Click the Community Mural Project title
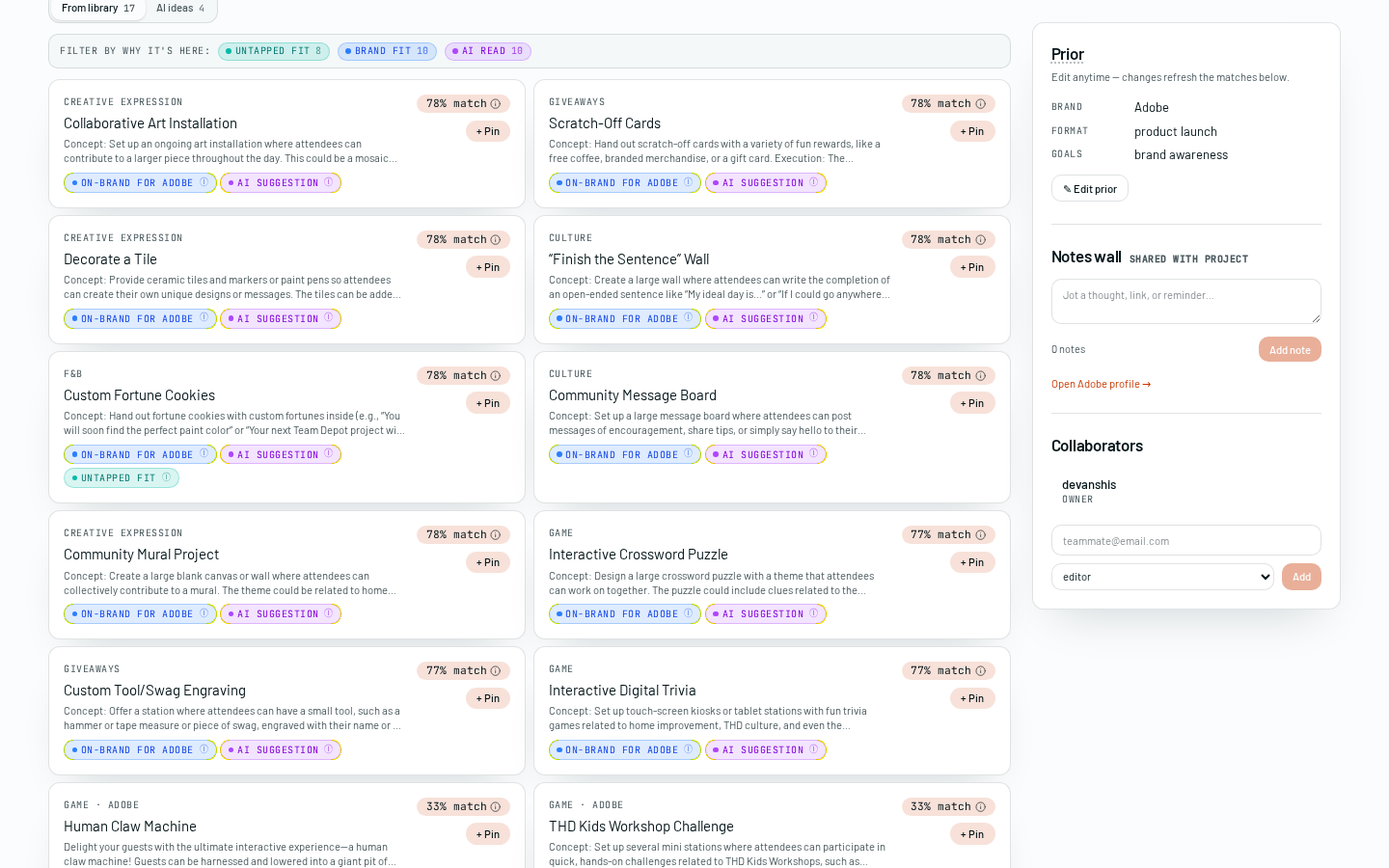Viewport: 1389px width, 868px height. tap(141, 555)
